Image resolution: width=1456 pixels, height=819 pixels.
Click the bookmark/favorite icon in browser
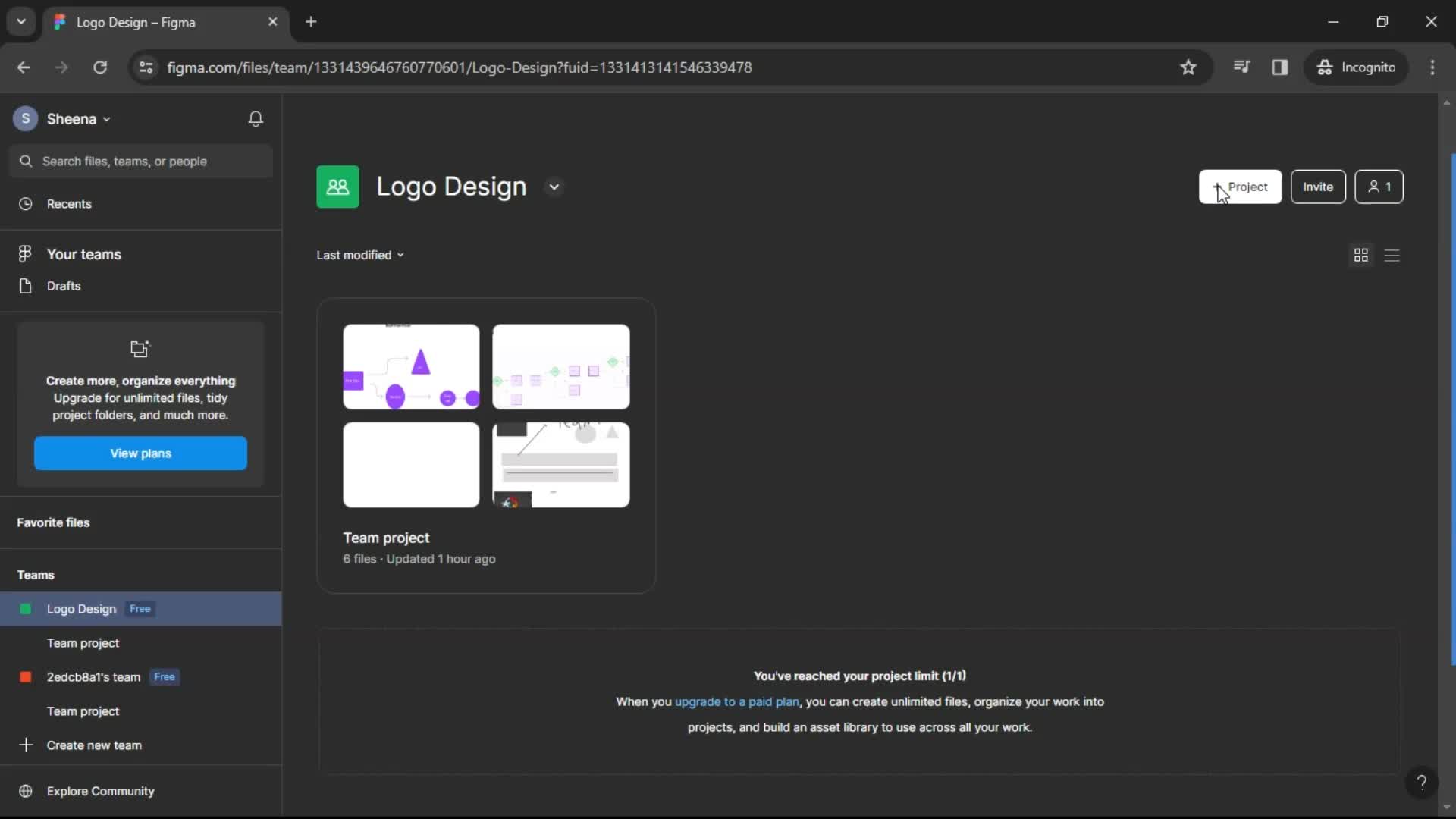[1188, 67]
